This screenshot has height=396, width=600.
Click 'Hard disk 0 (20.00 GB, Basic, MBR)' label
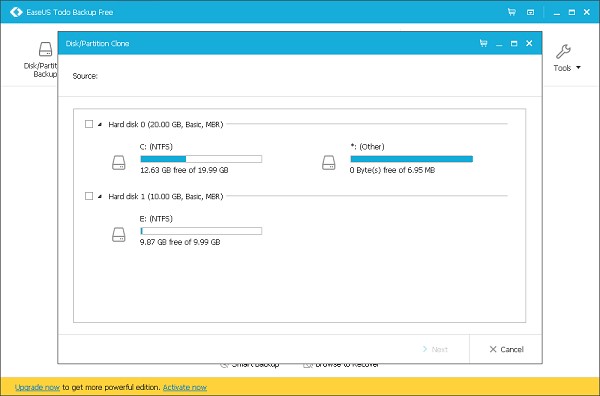166,124
